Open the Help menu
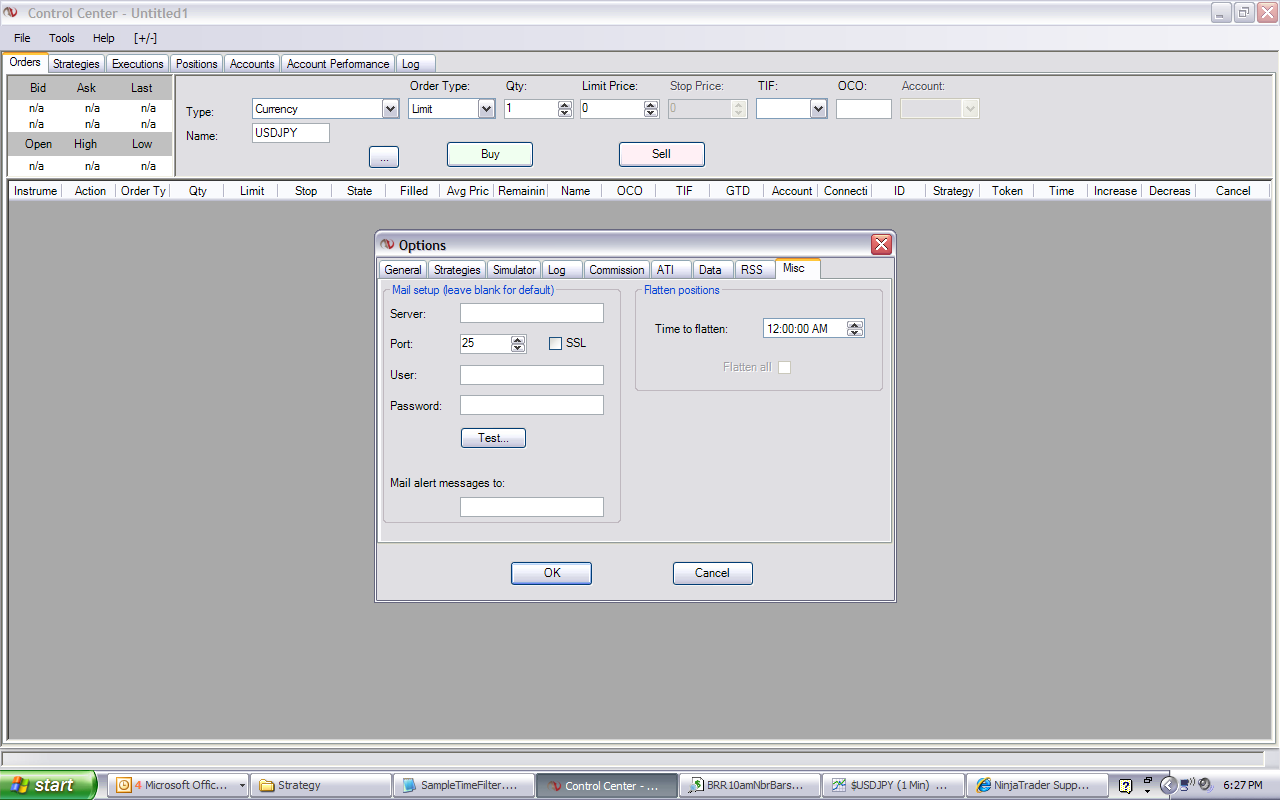The height and width of the screenshot is (800, 1280). [104, 38]
